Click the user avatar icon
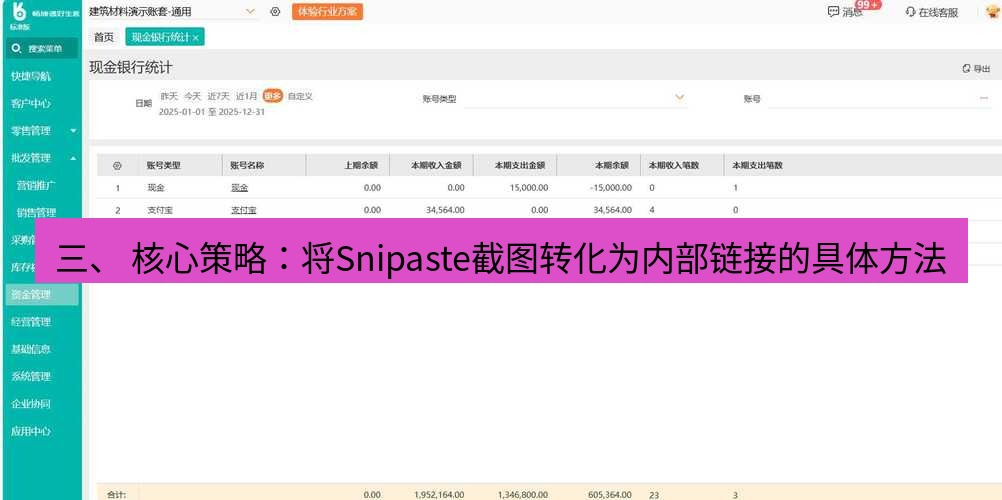The width and height of the screenshot is (1002, 500). (x=992, y=12)
